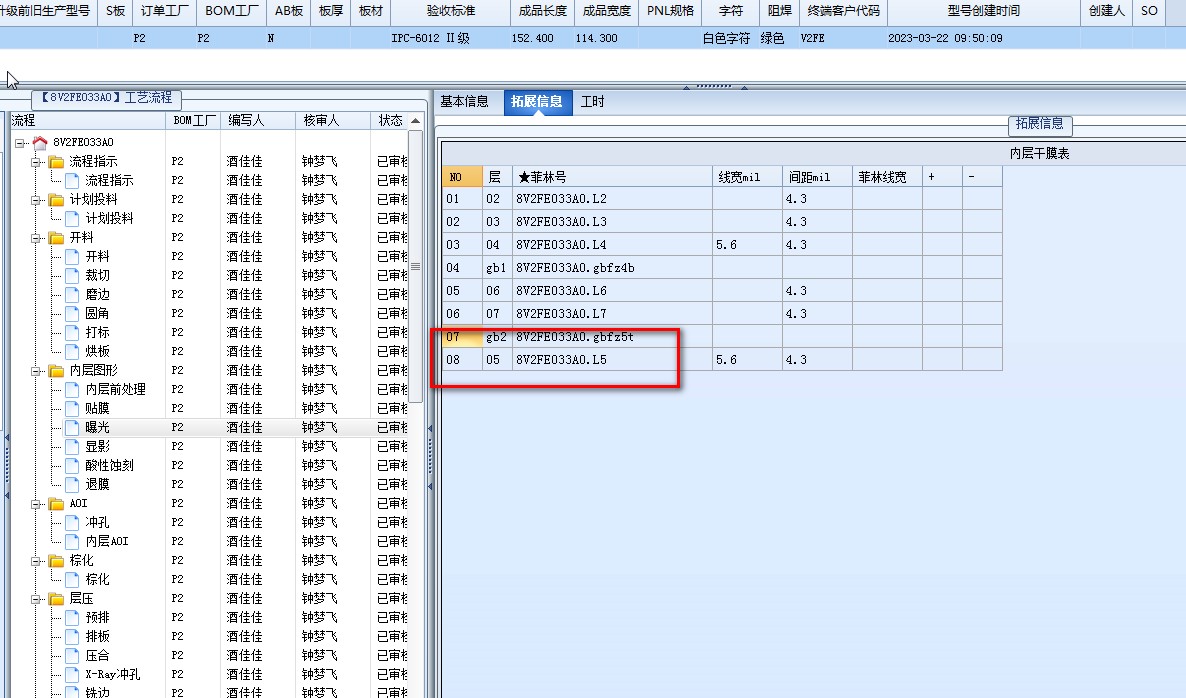Click the document icon beside 酸性蚀刻
1186x698 pixels.
tap(72, 465)
